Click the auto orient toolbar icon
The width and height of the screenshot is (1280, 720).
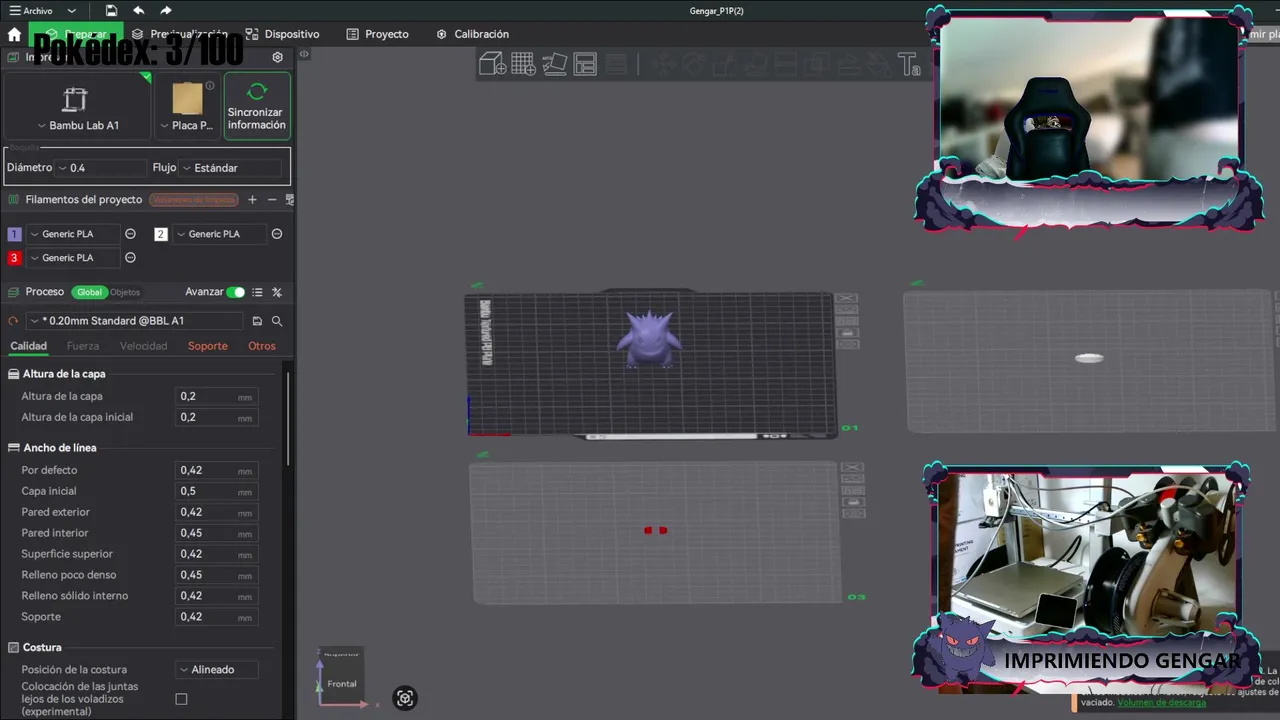[x=554, y=65]
